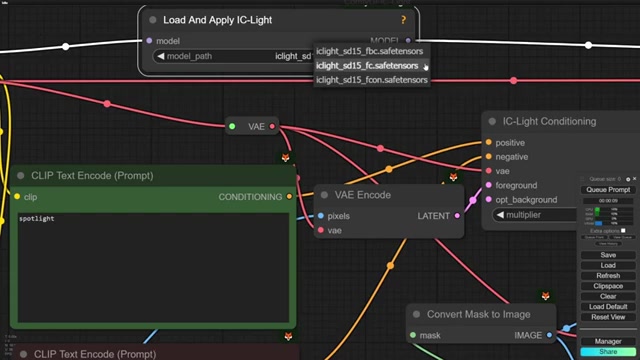Open settings gear next to Queue size
This screenshot has width=640, height=360.
[628, 179]
